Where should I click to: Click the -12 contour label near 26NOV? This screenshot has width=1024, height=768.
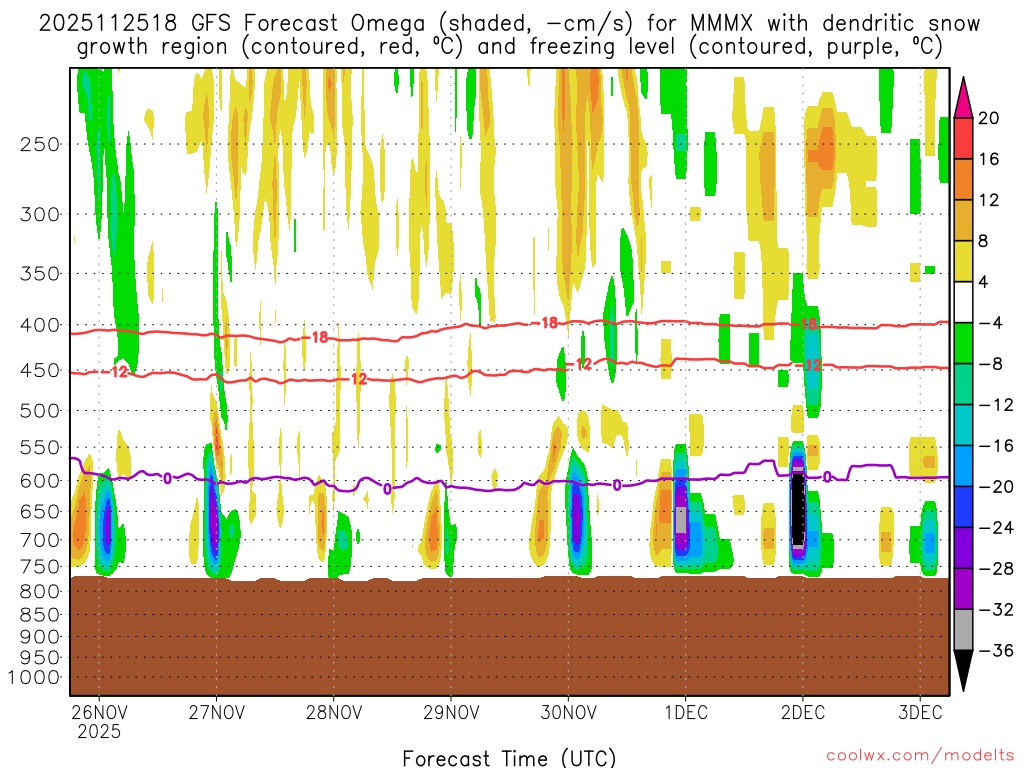point(115,372)
